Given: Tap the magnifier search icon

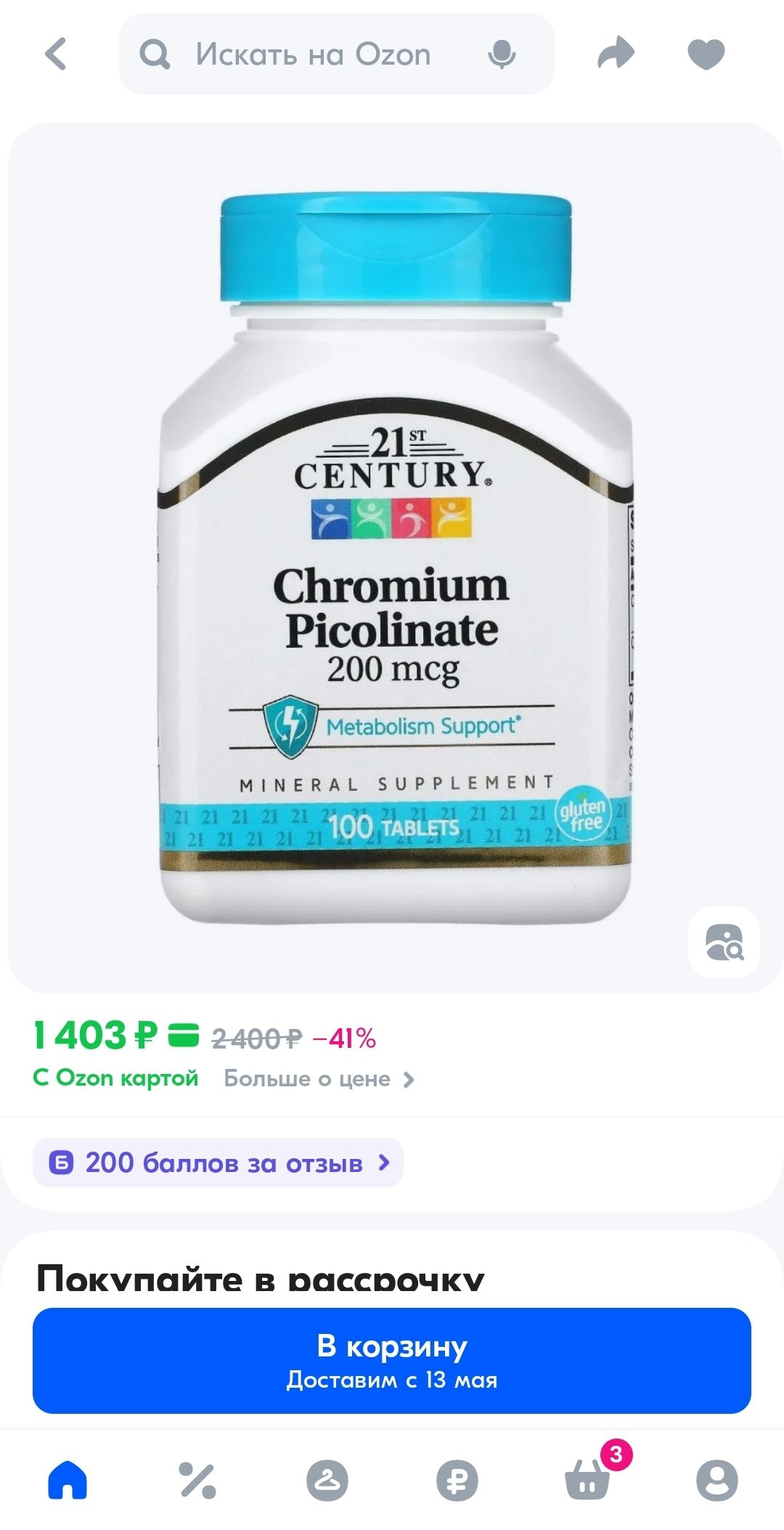Looking at the screenshot, I should (x=155, y=54).
